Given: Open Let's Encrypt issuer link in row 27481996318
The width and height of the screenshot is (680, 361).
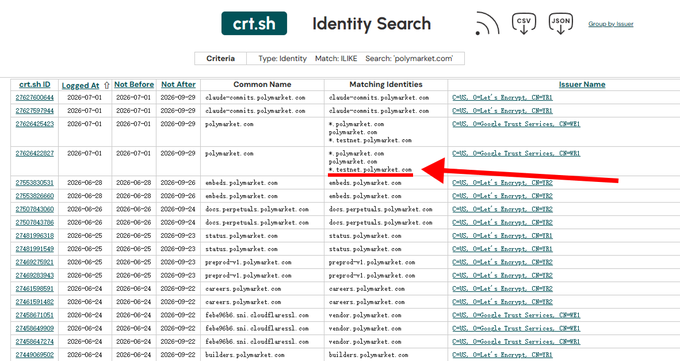Looking at the screenshot, I should pos(502,236).
